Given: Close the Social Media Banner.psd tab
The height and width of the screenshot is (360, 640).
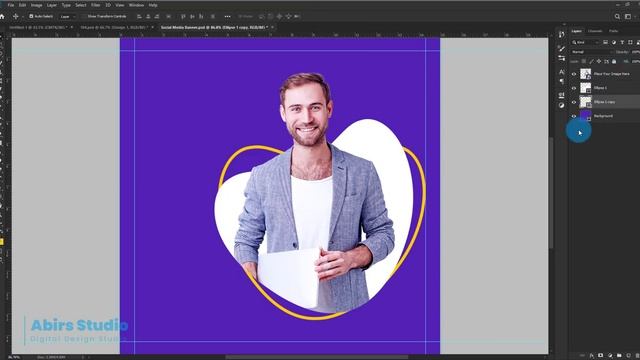Looking at the screenshot, I should 273,27.
